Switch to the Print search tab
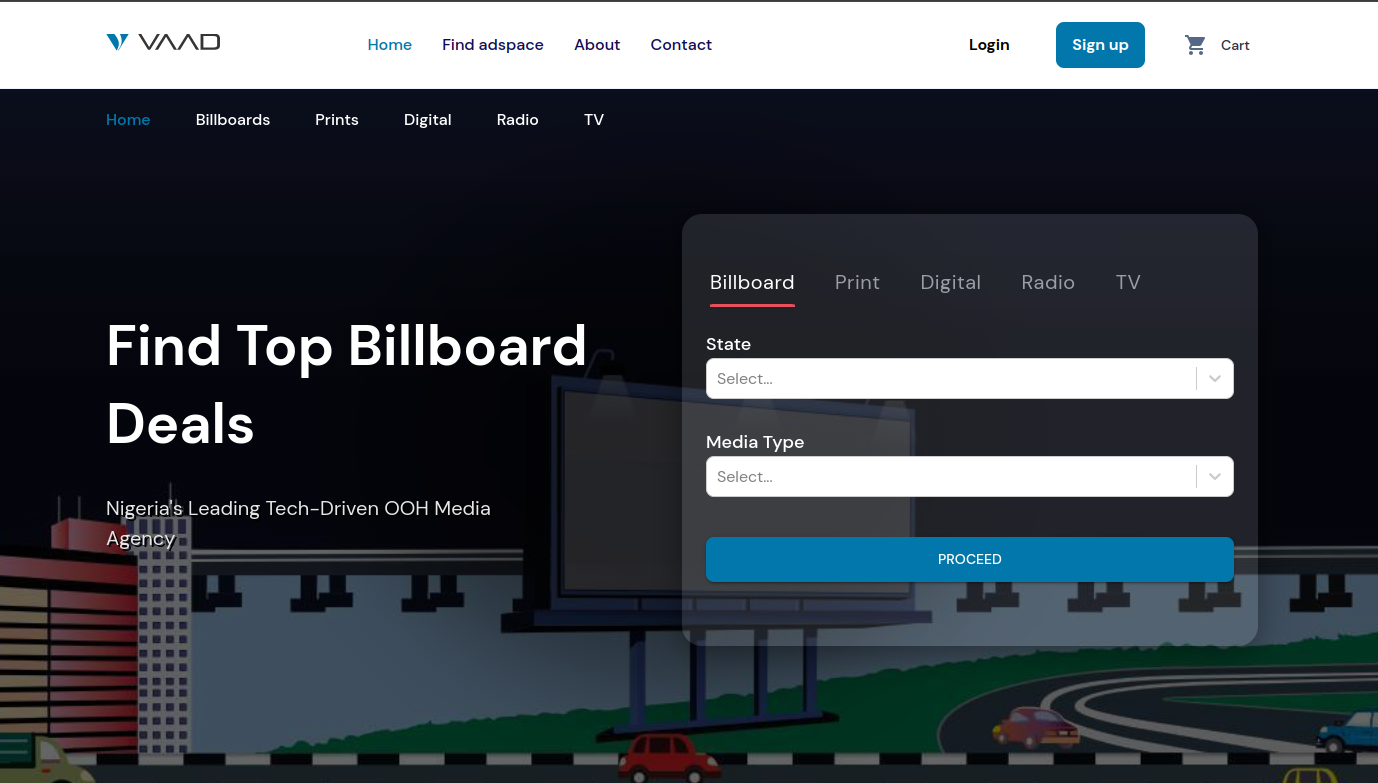Viewport: 1378px width, 783px height. tap(856, 282)
